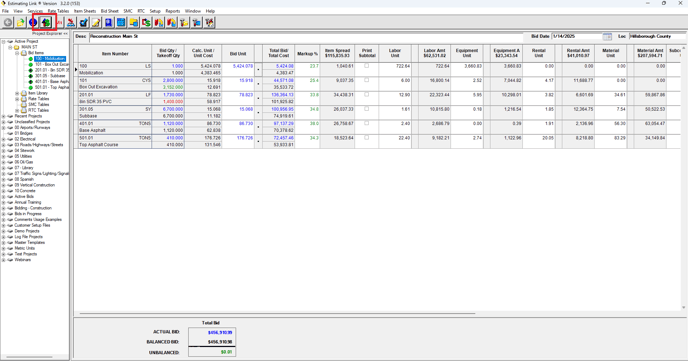The image size is (688, 361).
Task: Click green status dot beside 501.01 - Top Asphalt
Action: point(31,87)
